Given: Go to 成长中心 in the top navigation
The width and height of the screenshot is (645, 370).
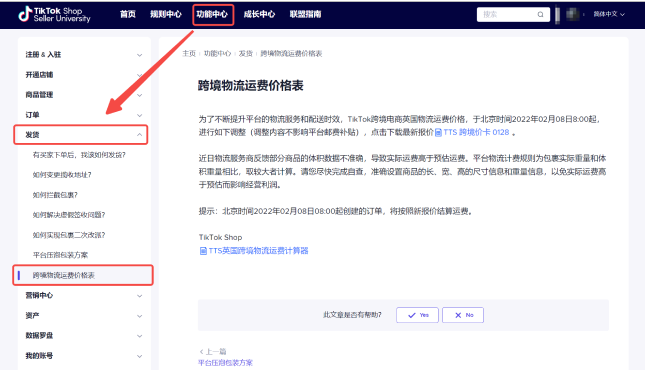Looking at the screenshot, I should pos(259,14).
